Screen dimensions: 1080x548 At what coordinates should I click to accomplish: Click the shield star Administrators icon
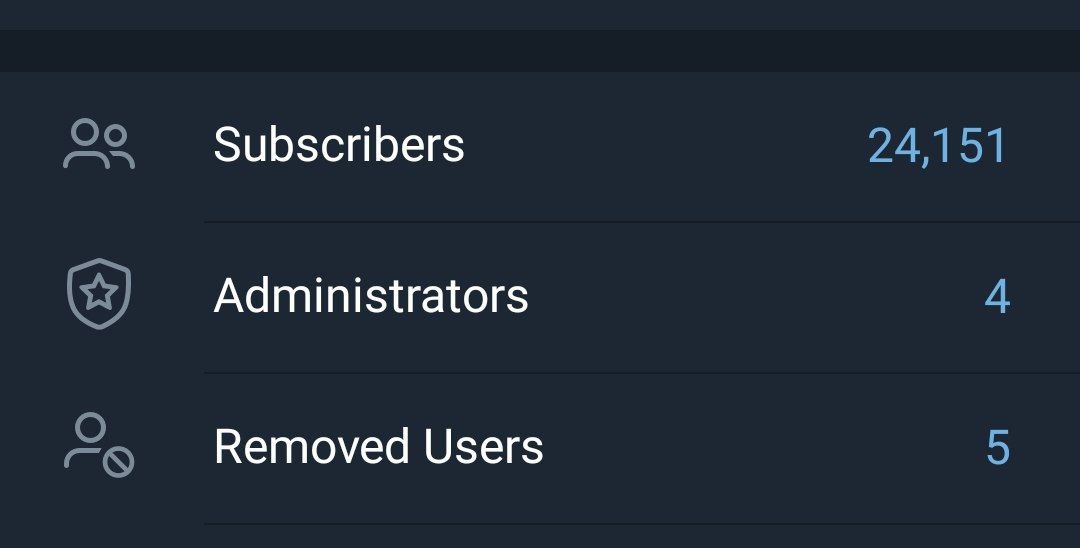click(99, 296)
